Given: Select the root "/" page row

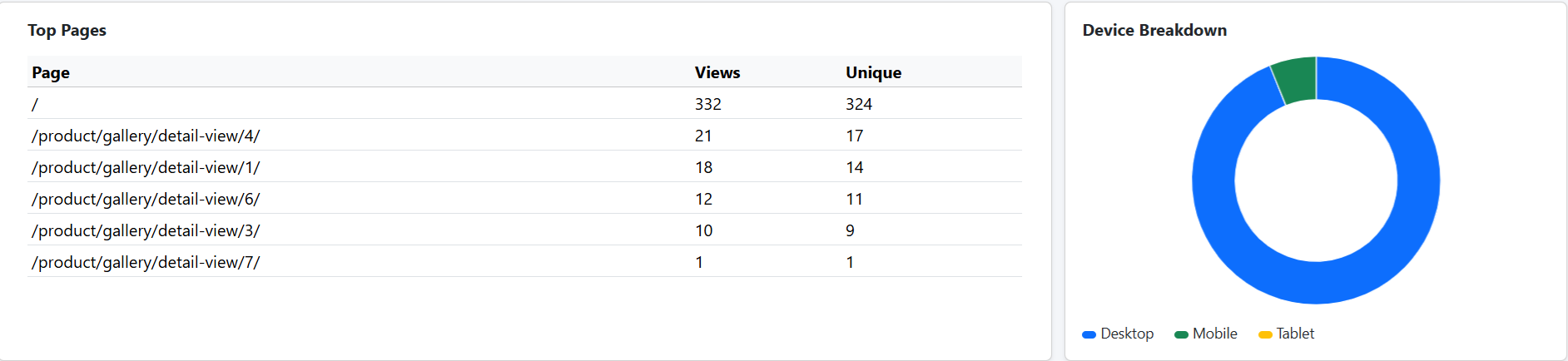Looking at the screenshot, I should point(524,103).
